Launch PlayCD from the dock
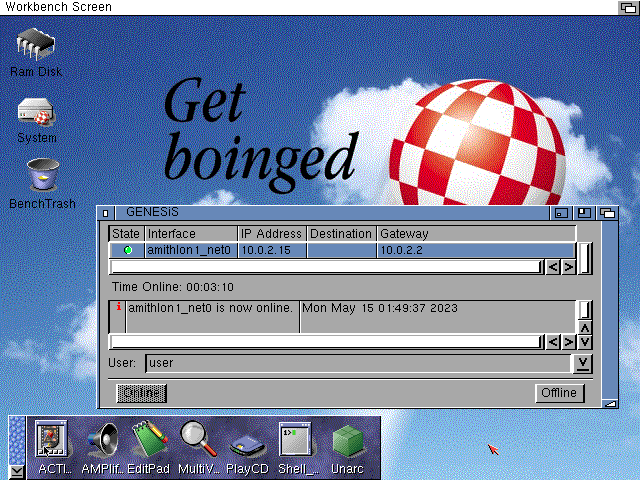Image resolution: width=640 pixels, height=480 pixels. 247,447
